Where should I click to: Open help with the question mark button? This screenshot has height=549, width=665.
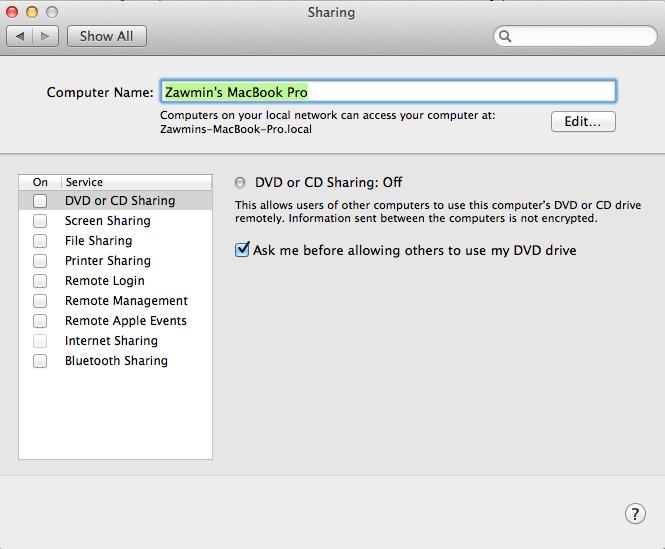pyautogui.click(x=635, y=514)
